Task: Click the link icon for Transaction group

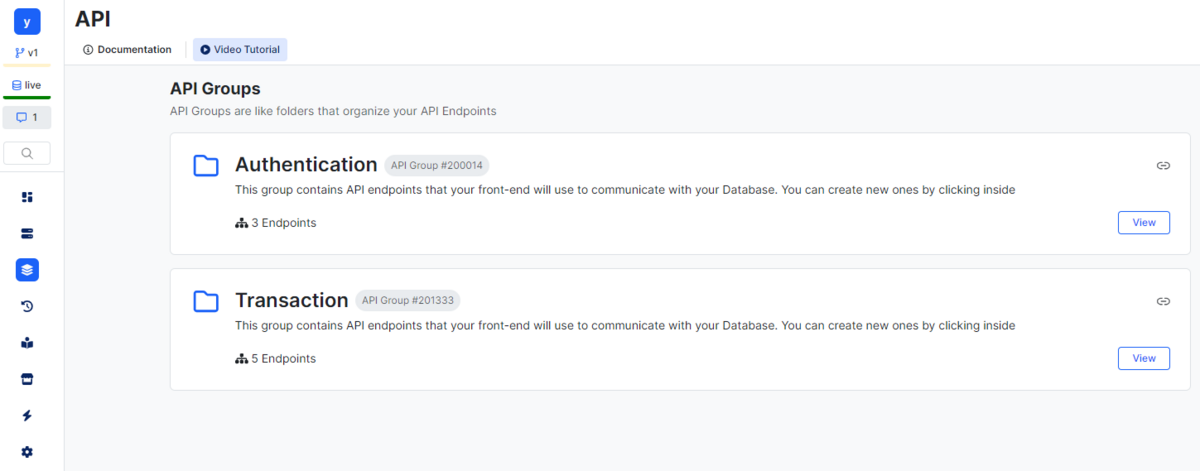Action: coord(1163,301)
